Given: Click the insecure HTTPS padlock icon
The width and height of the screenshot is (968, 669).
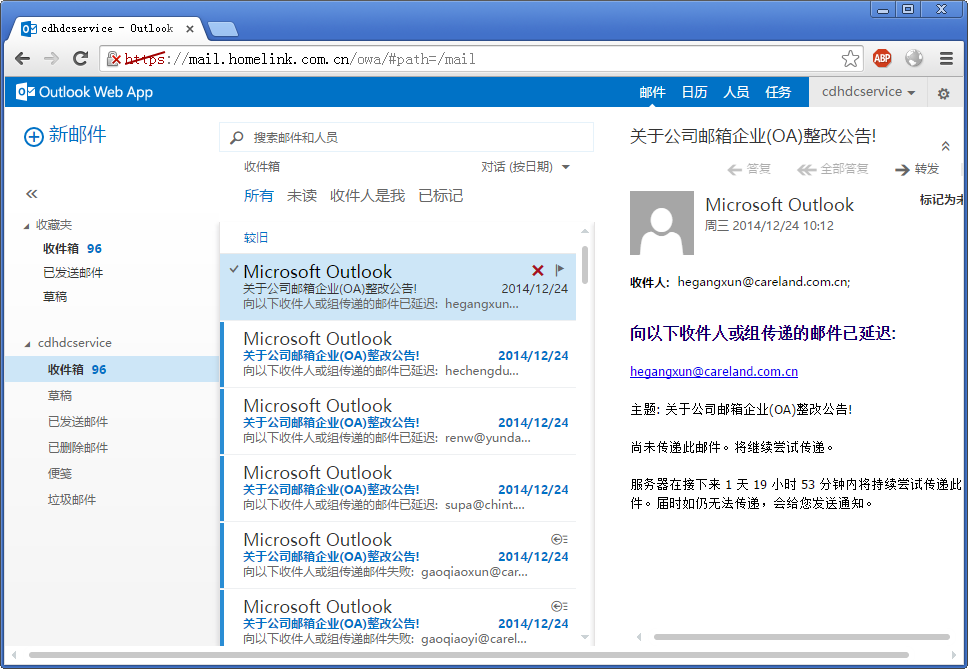Looking at the screenshot, I should [x=114, y=59].
